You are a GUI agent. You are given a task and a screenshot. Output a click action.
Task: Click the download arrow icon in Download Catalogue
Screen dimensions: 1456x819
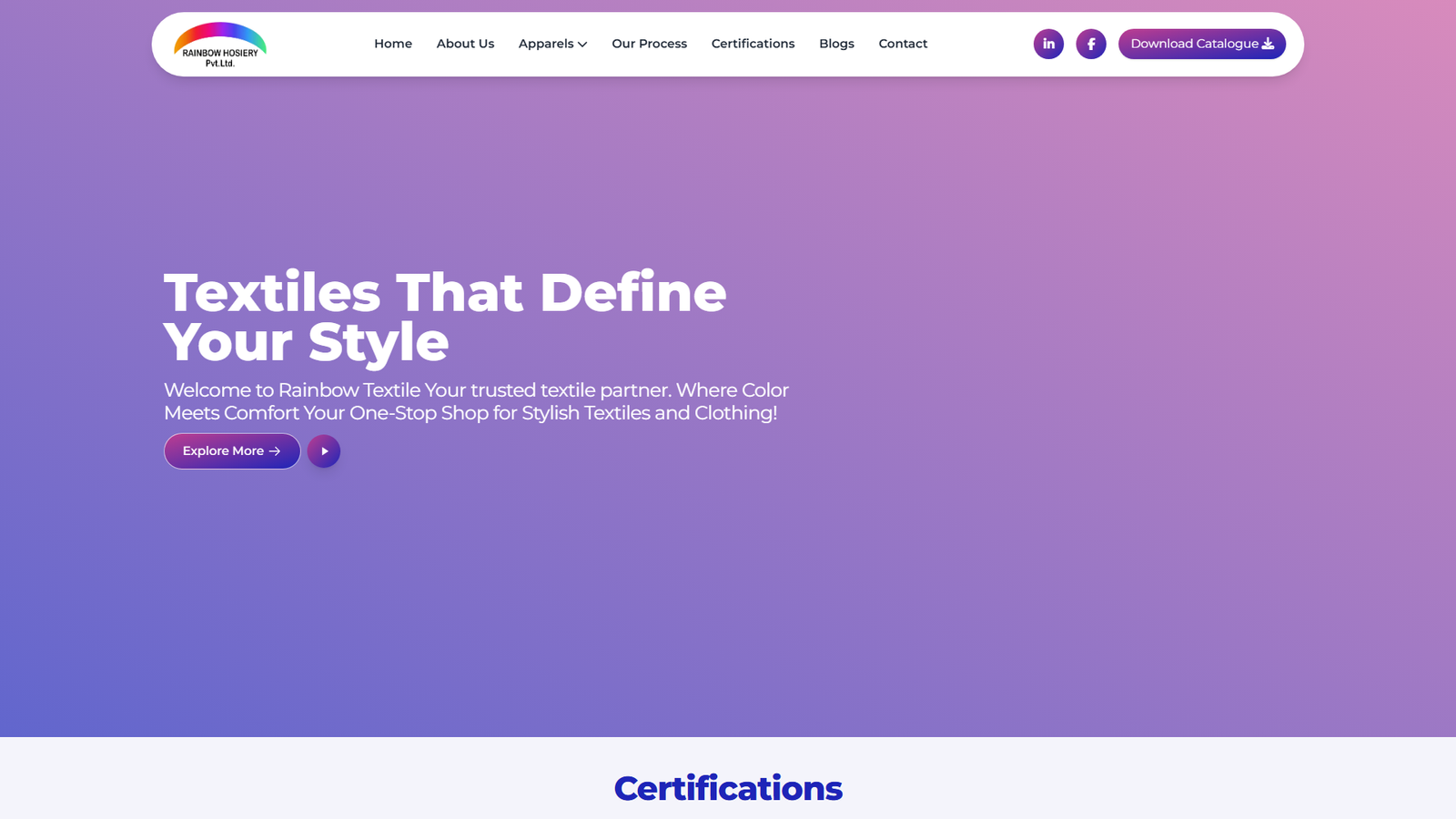1268,44
